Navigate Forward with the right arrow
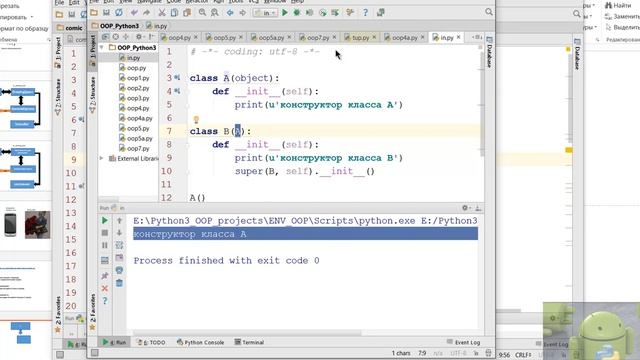The height and width of the screenshot is (360, 640). point(242,13)
